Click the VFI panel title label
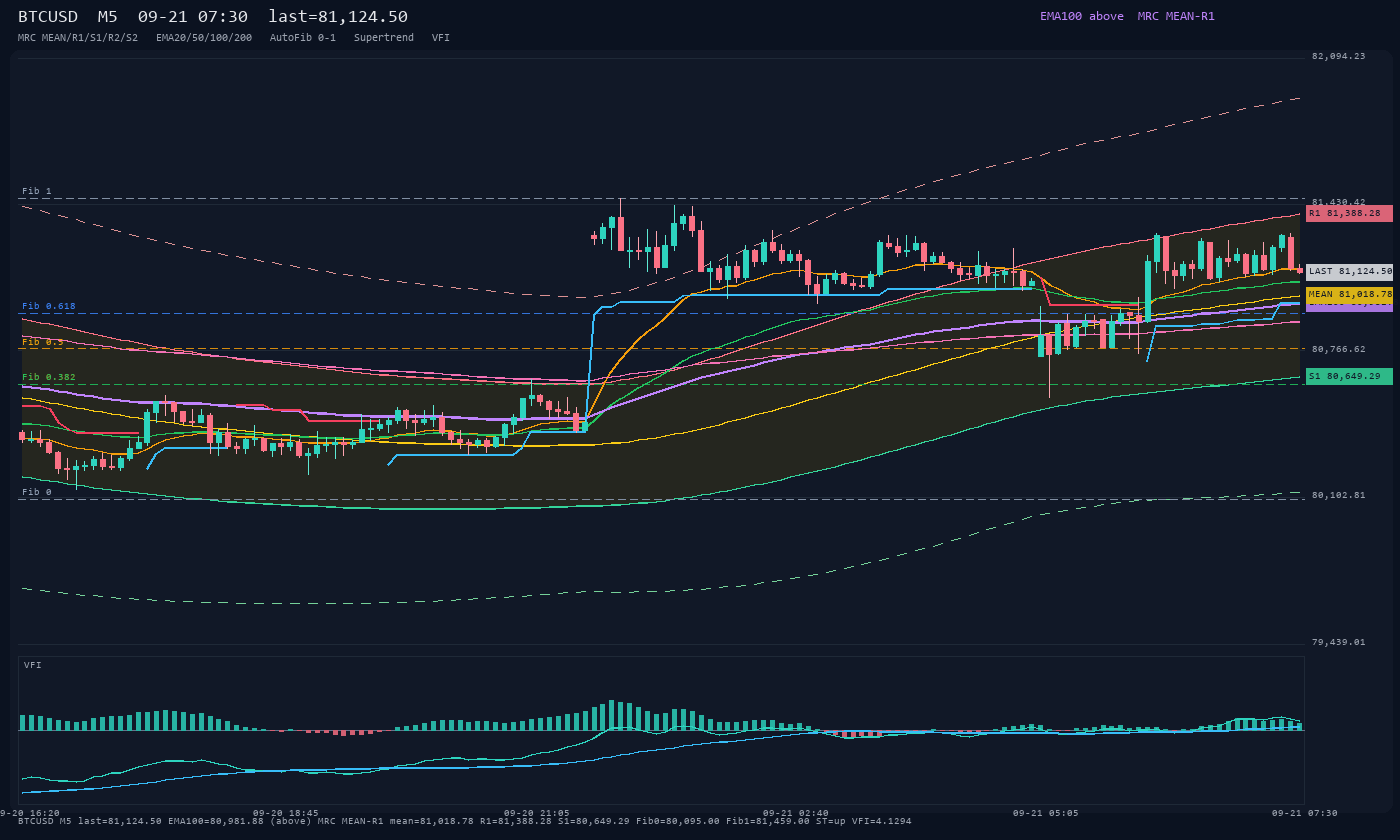This screenshot has width=1400, height=840. (x=33, y=665)
